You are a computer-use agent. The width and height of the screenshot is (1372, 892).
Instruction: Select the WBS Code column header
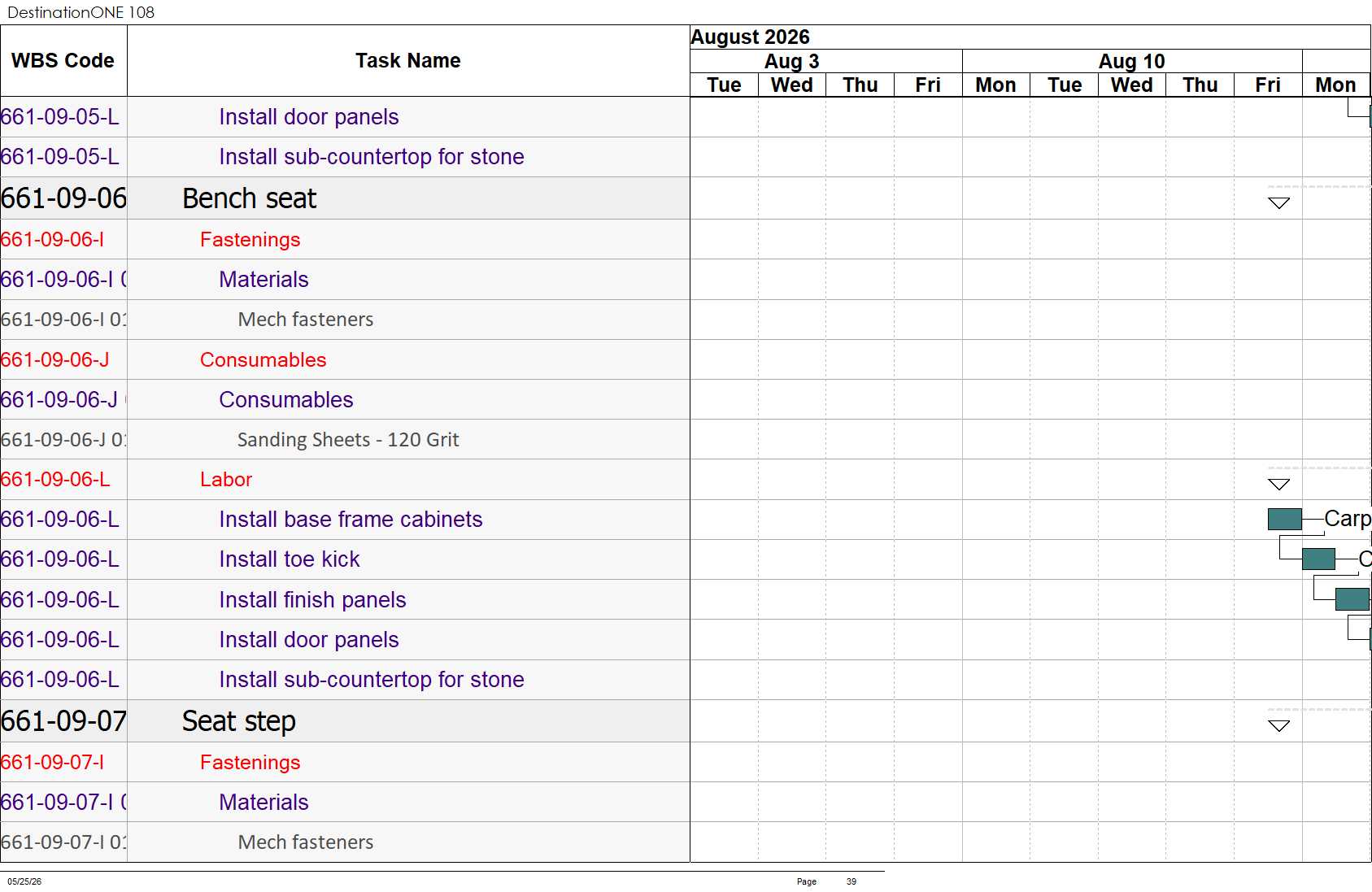pyautogui.click(x=63, y=61)
